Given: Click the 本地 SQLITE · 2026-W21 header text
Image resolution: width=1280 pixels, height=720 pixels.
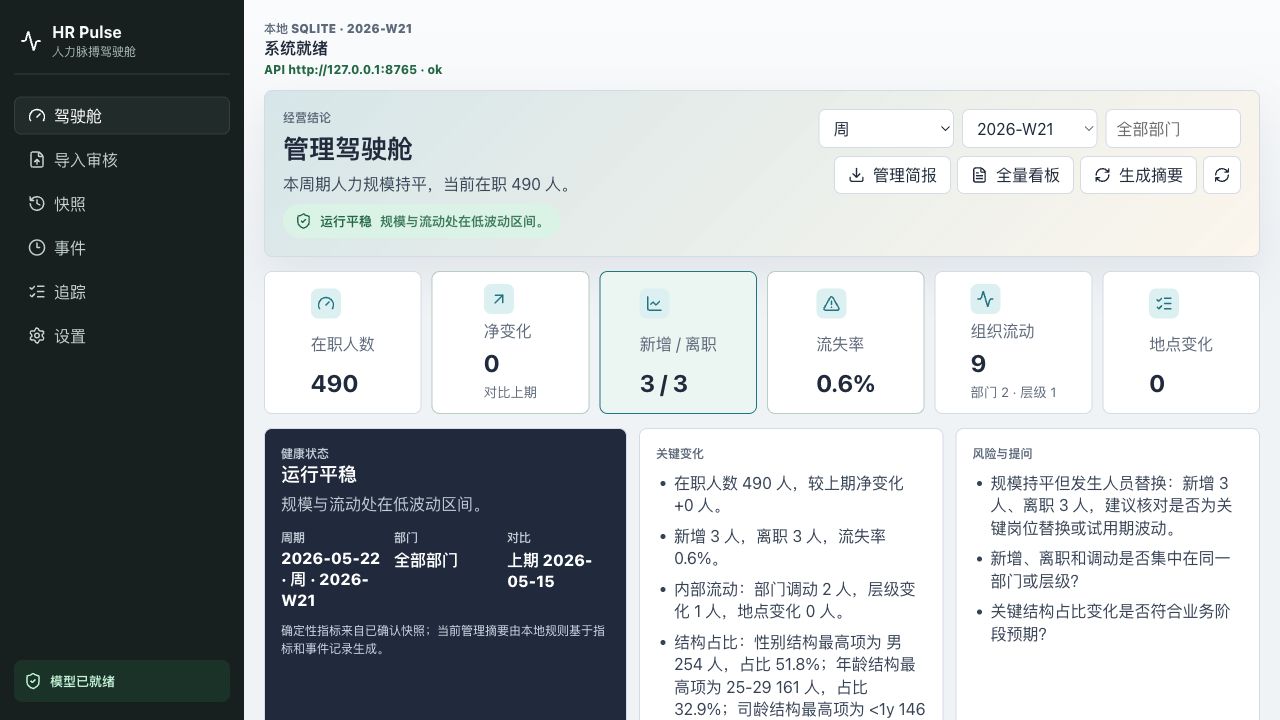Looking at the screenshot, I should point(338,29).
